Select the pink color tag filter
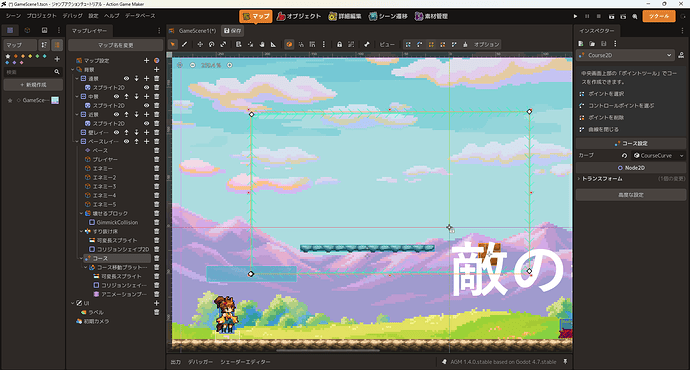The height and width of the screenshot is (370, 690). 22,62
